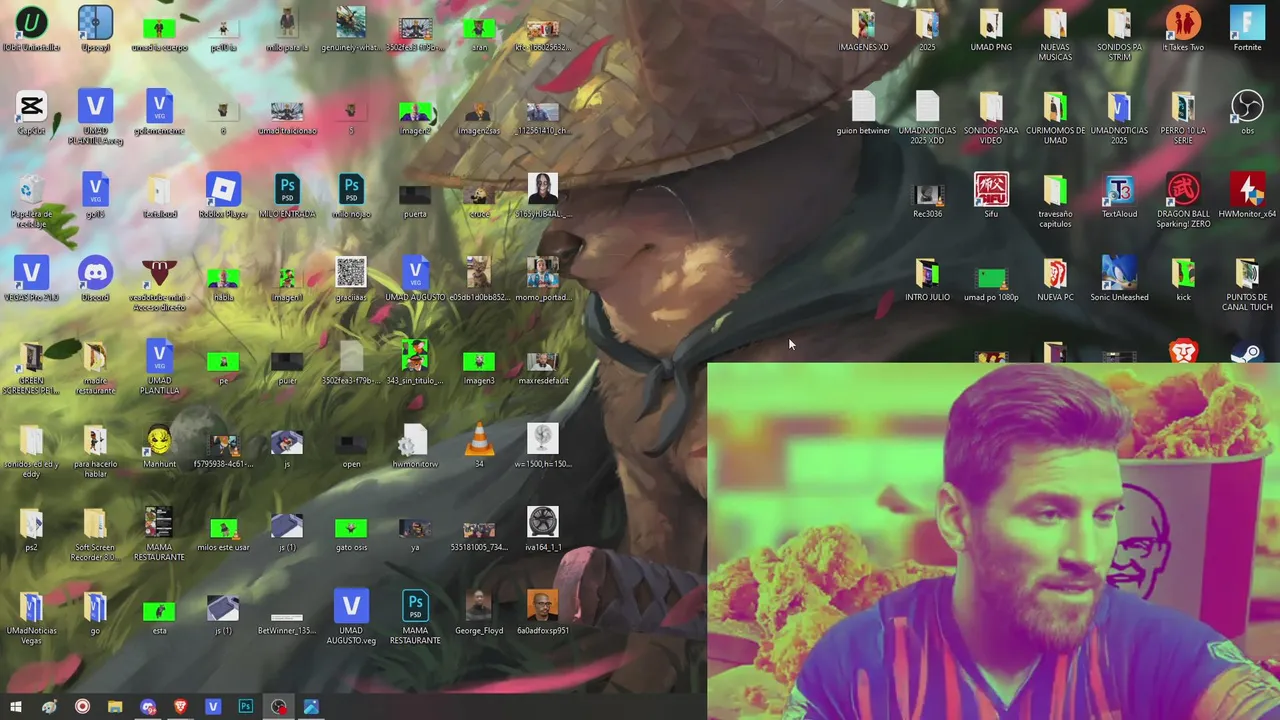Select the NUEVAS MUSICAS folder
Image resolution: width=1280 pixels, height=720 pixels.
[x=1055, y=34]
